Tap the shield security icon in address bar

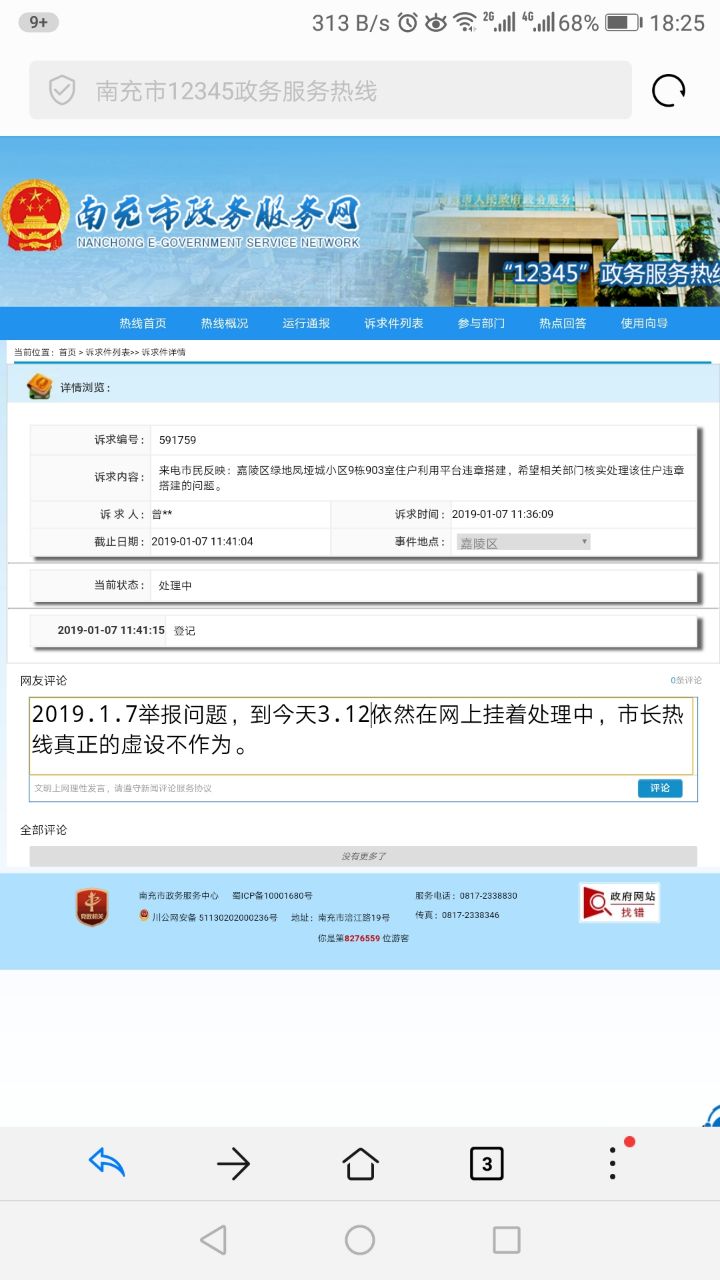click(x=62, y=91)
